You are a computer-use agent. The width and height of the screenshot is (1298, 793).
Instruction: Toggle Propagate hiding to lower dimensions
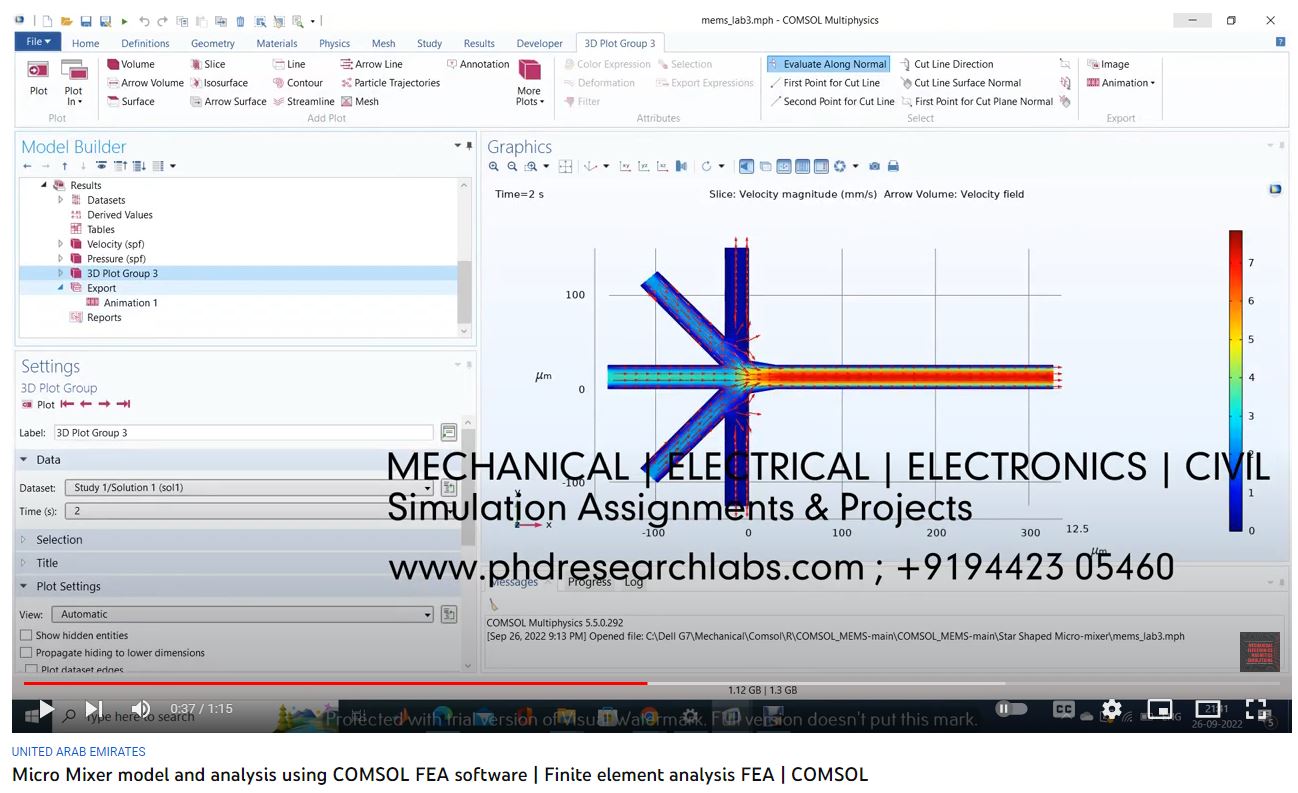tap(26, 653)
